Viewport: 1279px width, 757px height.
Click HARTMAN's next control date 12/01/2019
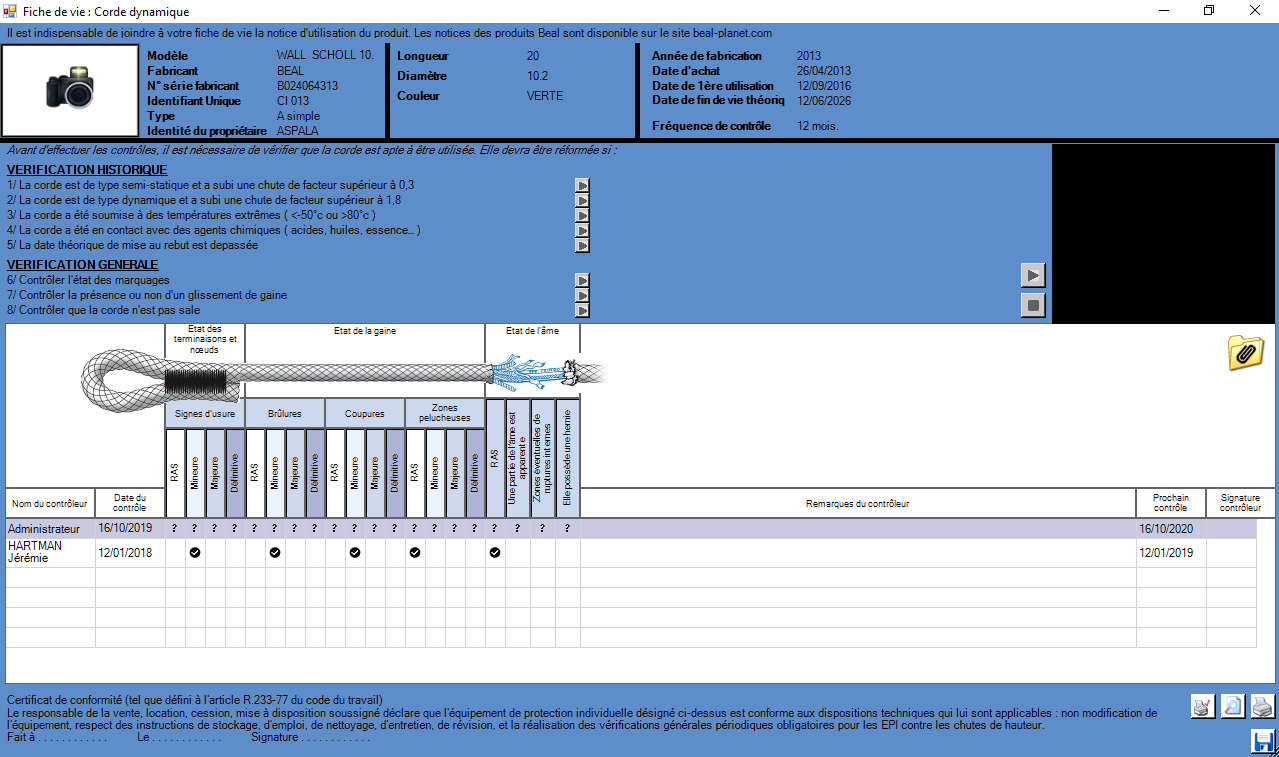pos(1166,552)
